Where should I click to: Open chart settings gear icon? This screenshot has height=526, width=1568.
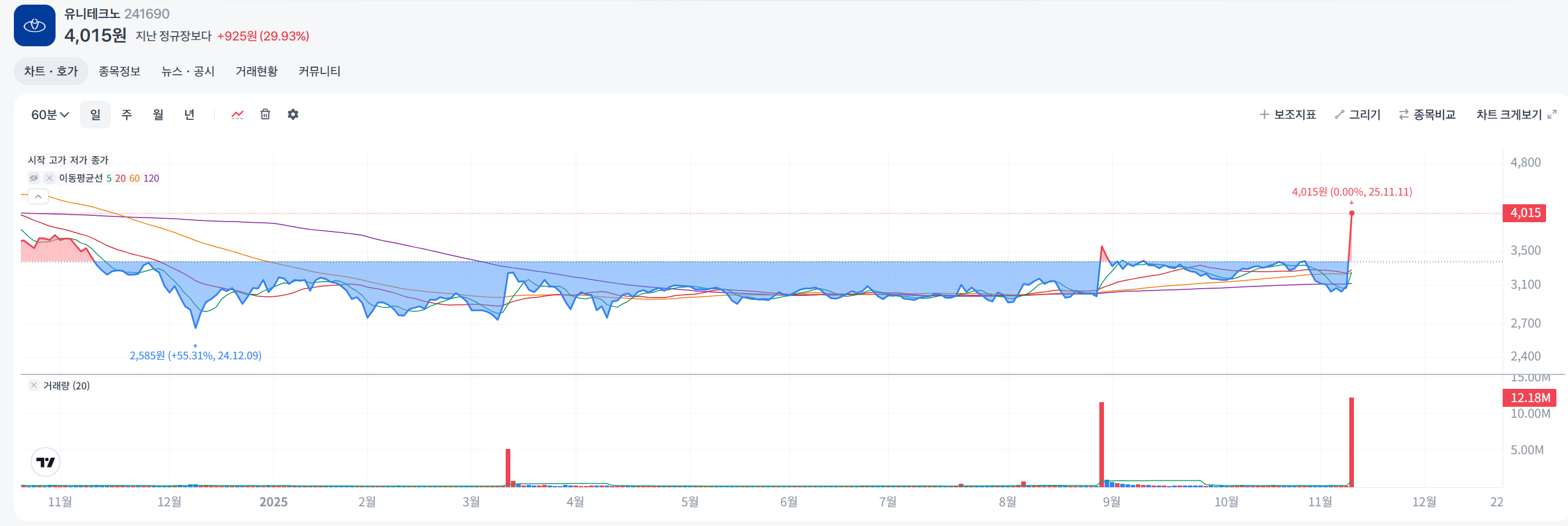pyautogui.click(x=293, y=115)
